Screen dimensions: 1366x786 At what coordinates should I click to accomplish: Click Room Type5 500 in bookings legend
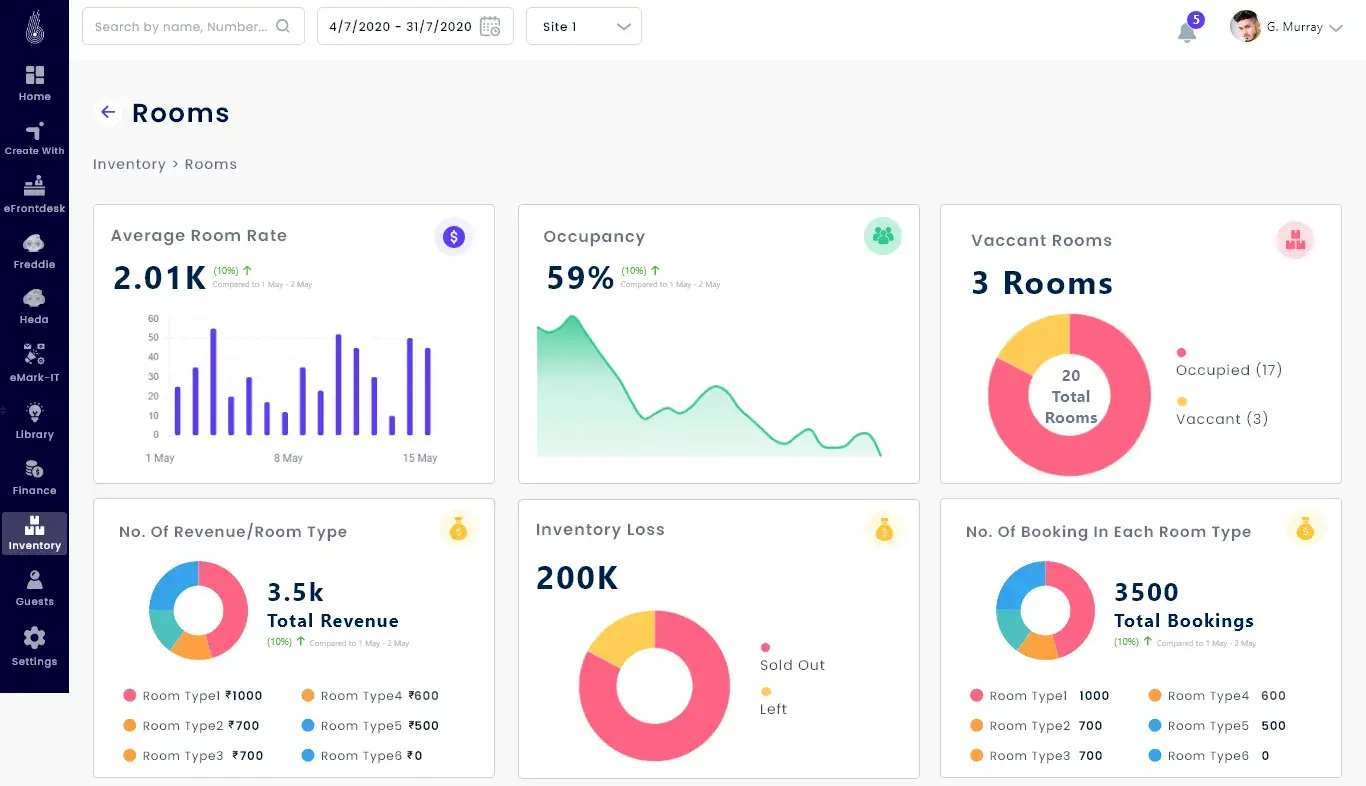pos(1217,726)
